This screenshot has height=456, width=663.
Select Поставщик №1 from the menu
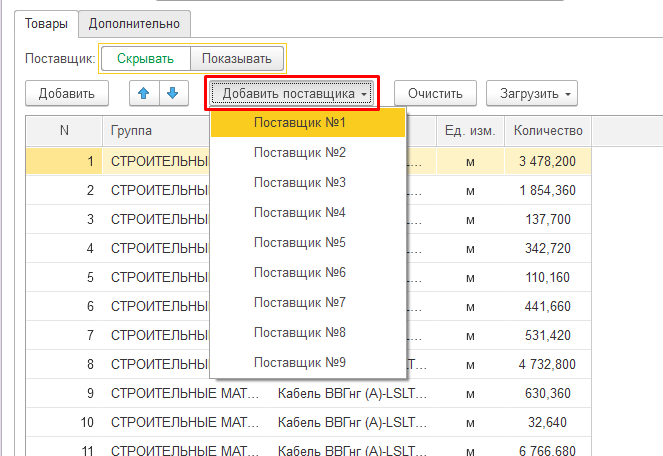299,123
